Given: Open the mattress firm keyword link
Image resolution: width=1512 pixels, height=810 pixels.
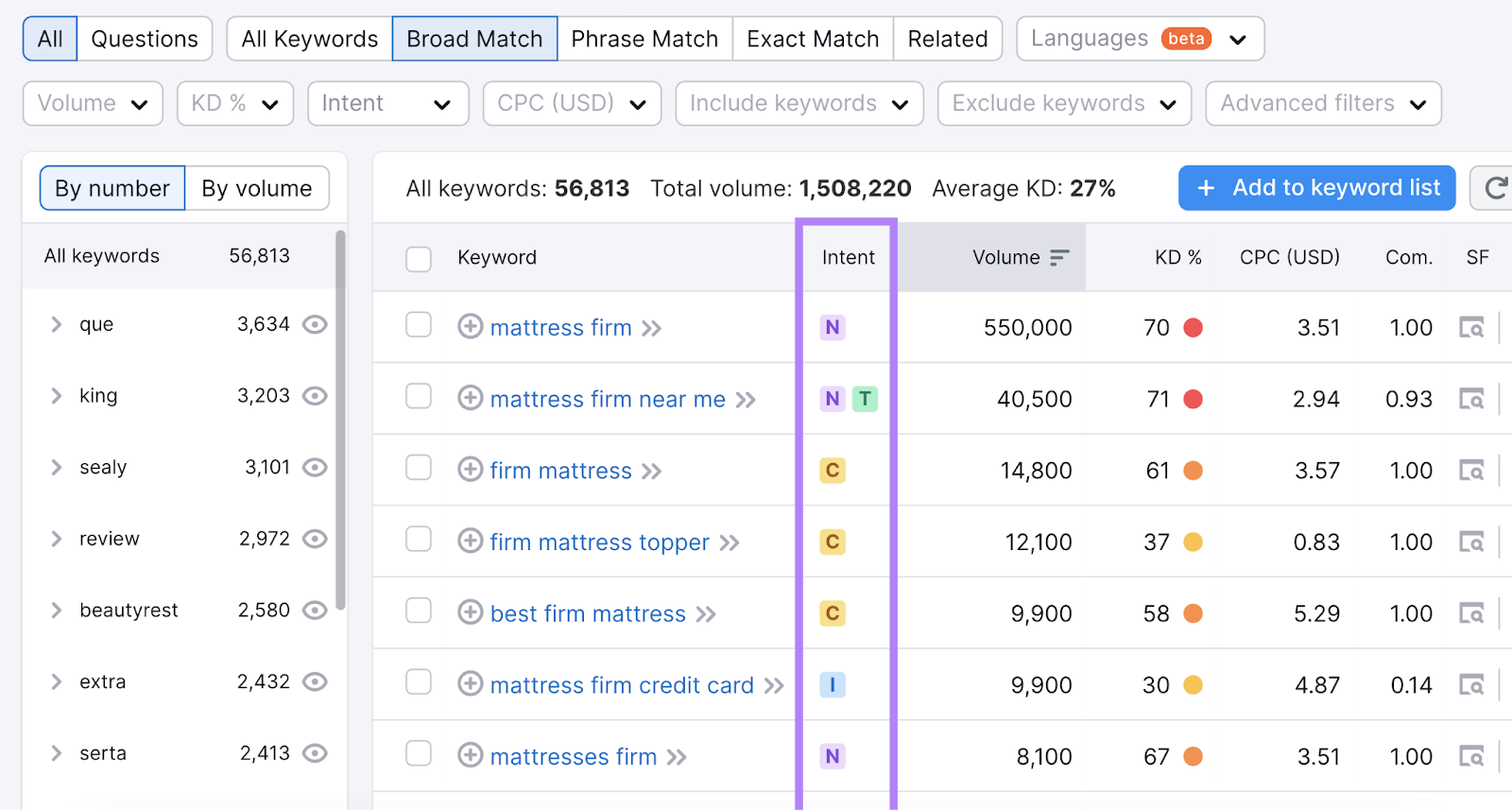Looking at the screenshot, I should tap(561, 328).
